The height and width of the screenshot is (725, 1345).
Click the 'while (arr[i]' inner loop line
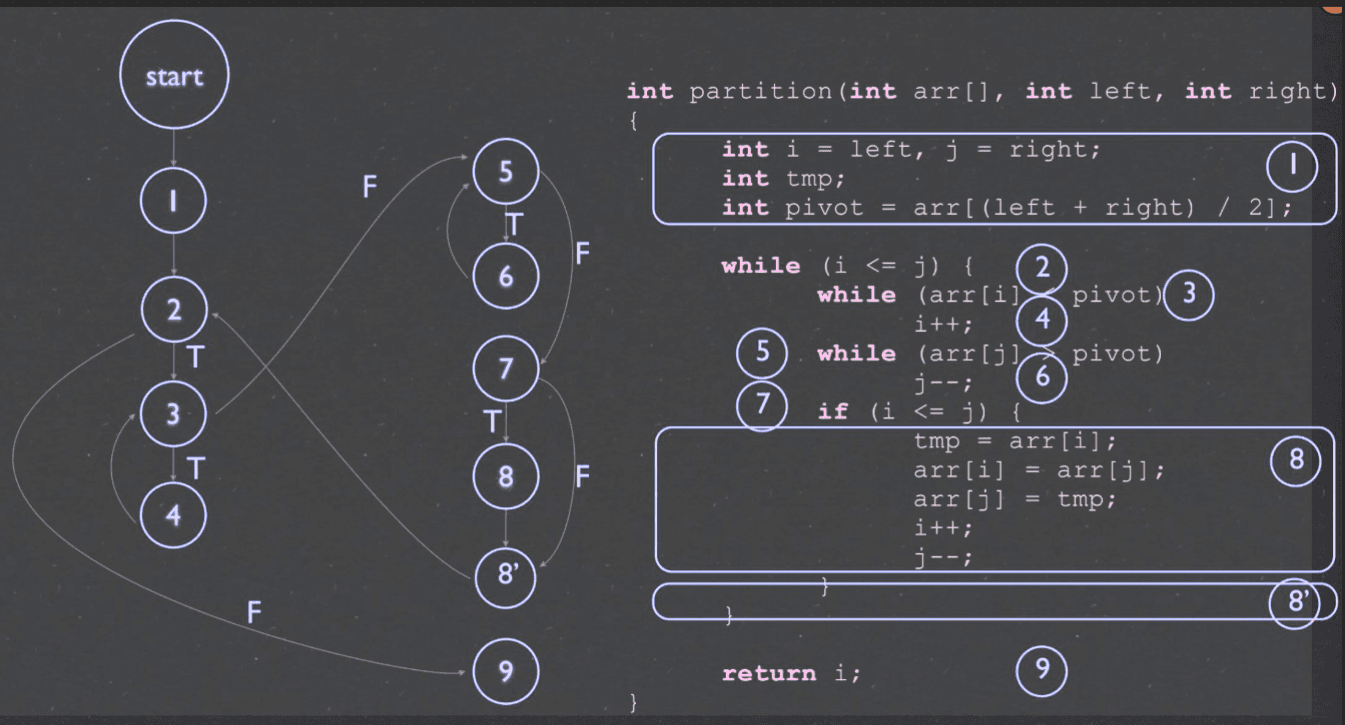pos(991,295)
